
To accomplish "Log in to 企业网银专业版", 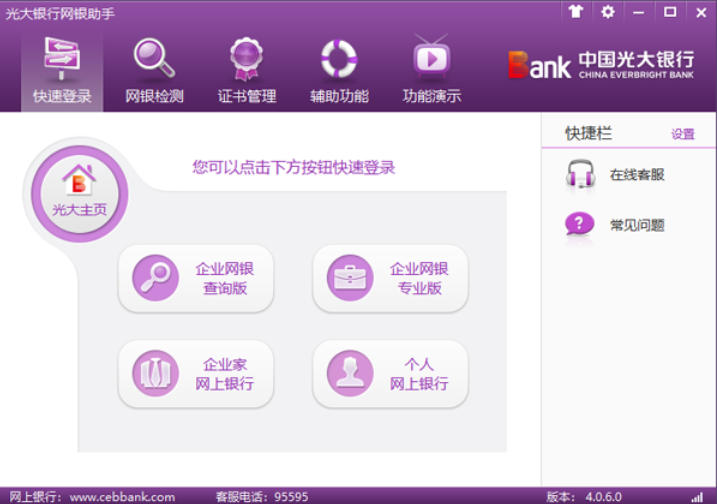I will (x=391, y=278).
